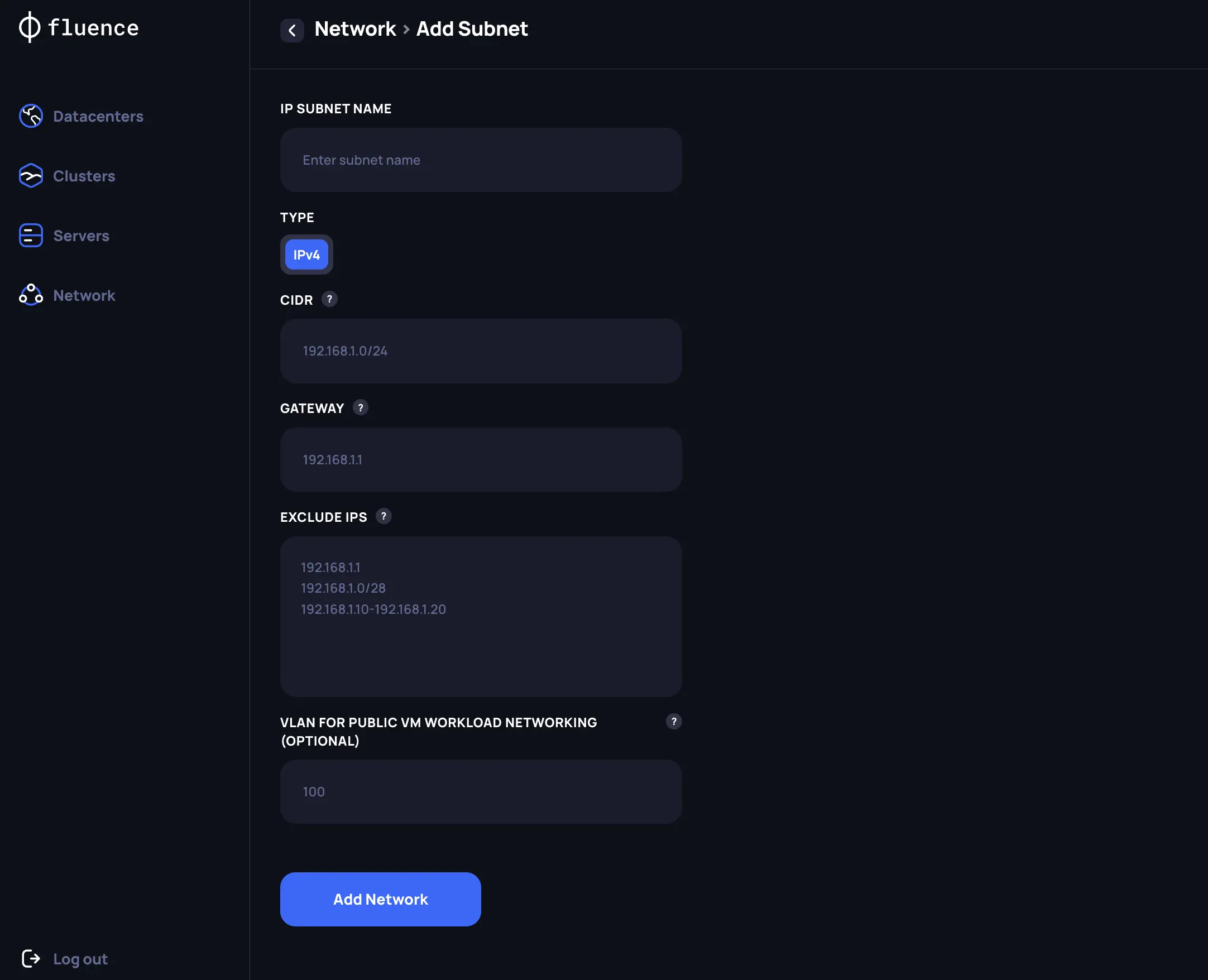This screenshot has height=980, width=1208.
Task: Click the Servers sidebar icon
Action: pyautogui.click(x=31, y=236)
